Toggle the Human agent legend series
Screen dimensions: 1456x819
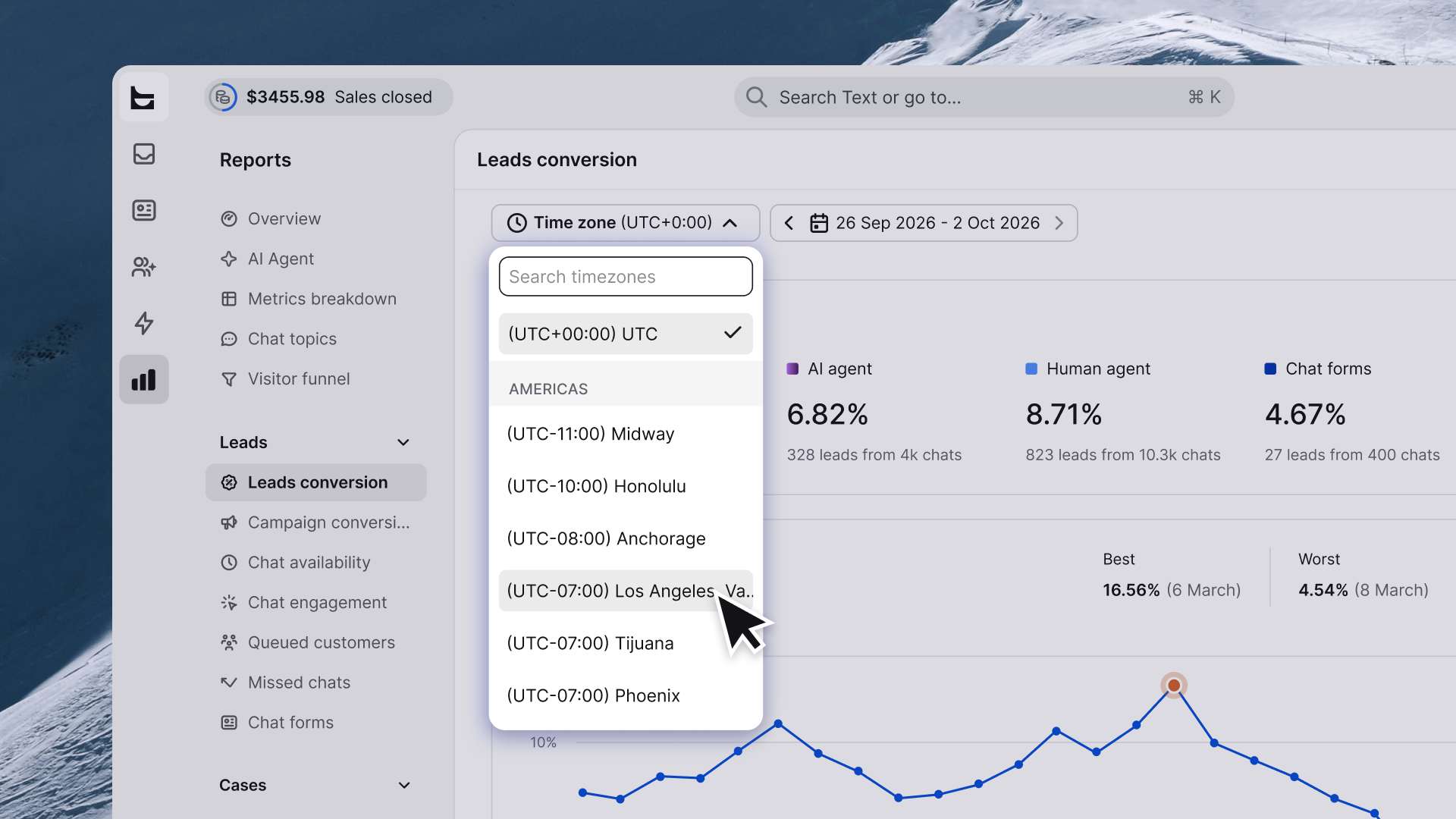coord(1088,369)
